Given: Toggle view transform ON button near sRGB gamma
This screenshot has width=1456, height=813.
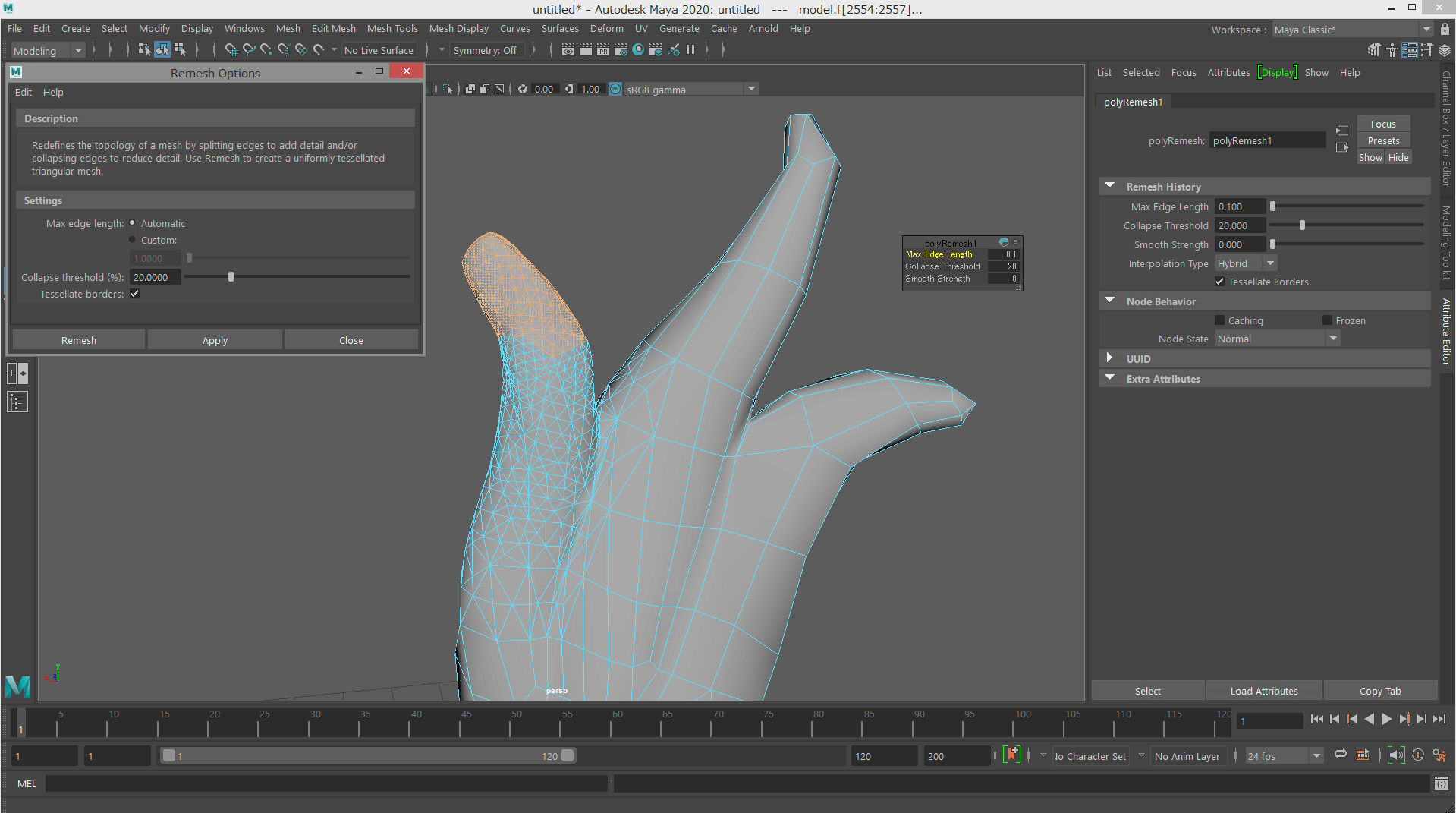Looking at the screenshot, I should pyautogui.click(x=615, y=89).
